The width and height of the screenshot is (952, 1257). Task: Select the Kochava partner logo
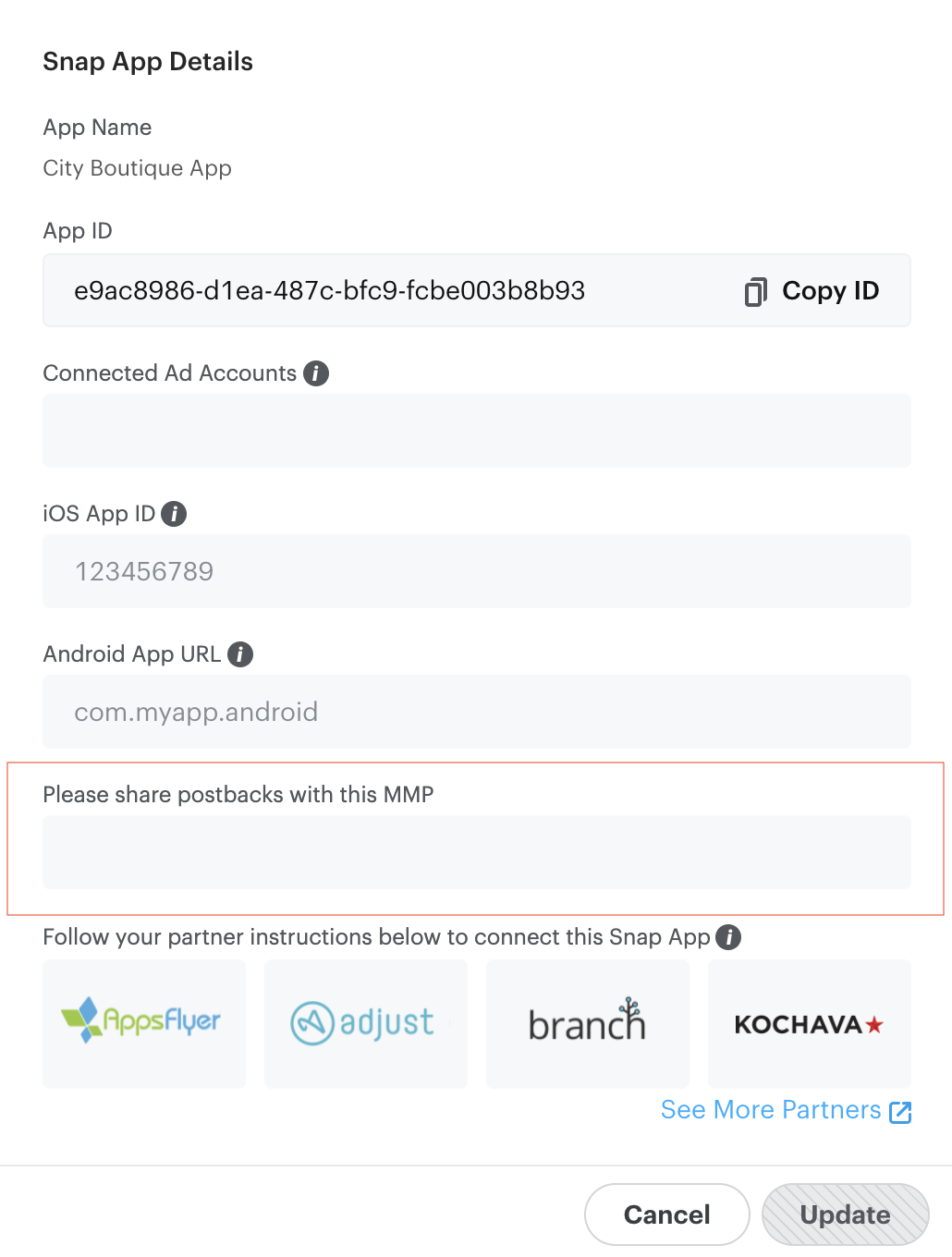click(x=809, y=1023)
